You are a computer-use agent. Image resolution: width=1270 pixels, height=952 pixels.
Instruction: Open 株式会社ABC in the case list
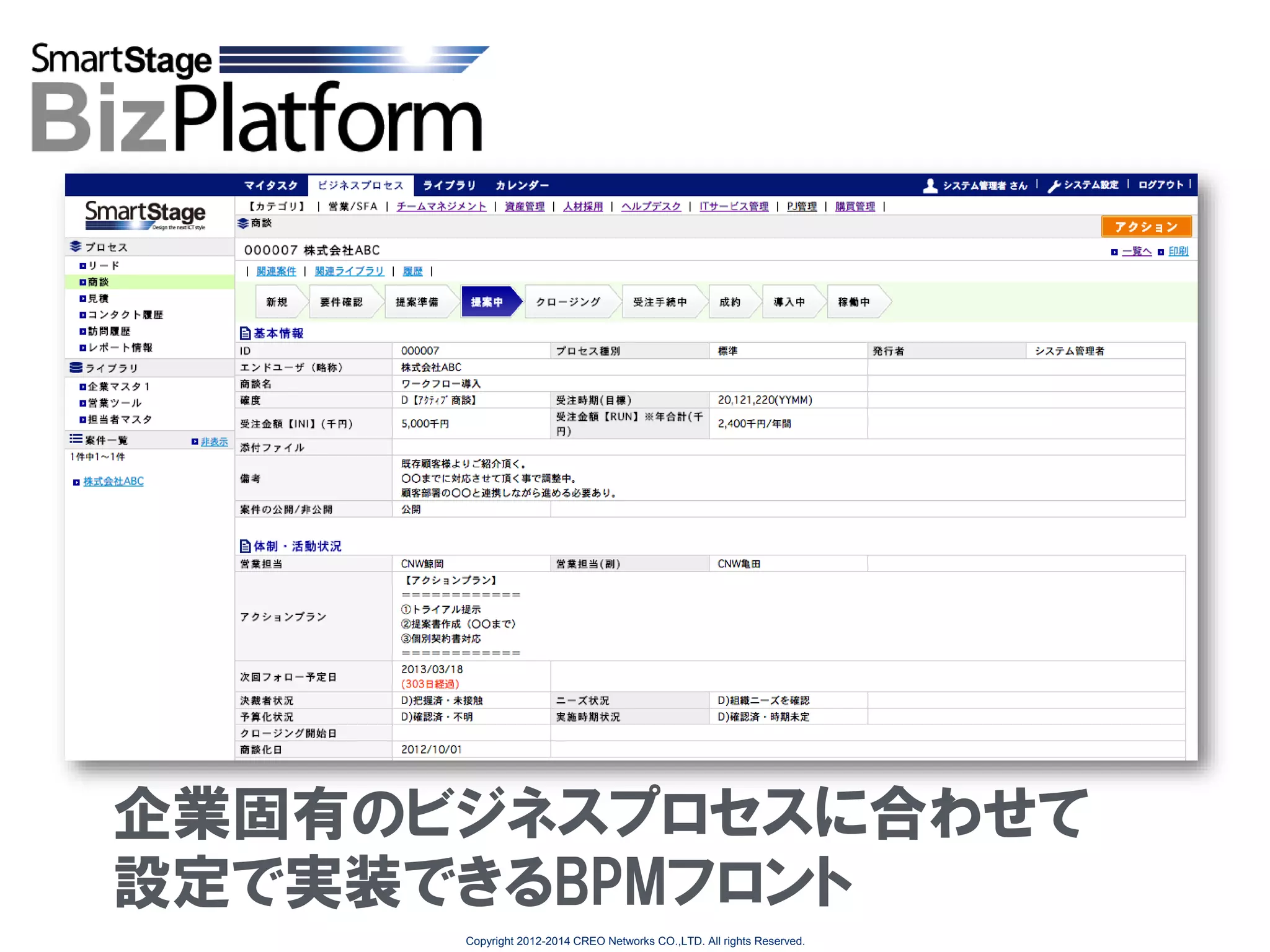(x=113, y=481)
